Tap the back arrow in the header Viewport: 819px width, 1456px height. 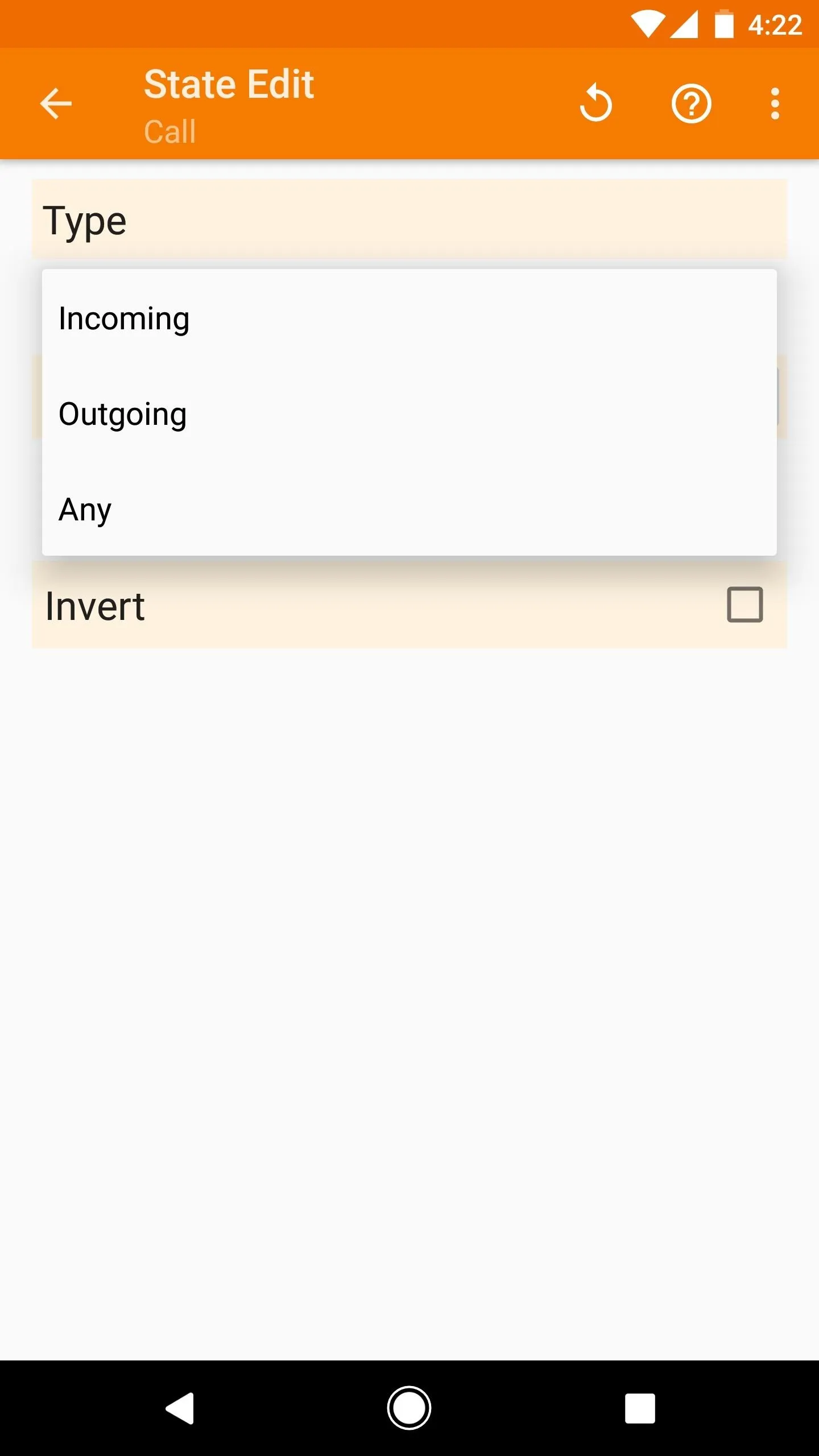[x=56, y=104]
